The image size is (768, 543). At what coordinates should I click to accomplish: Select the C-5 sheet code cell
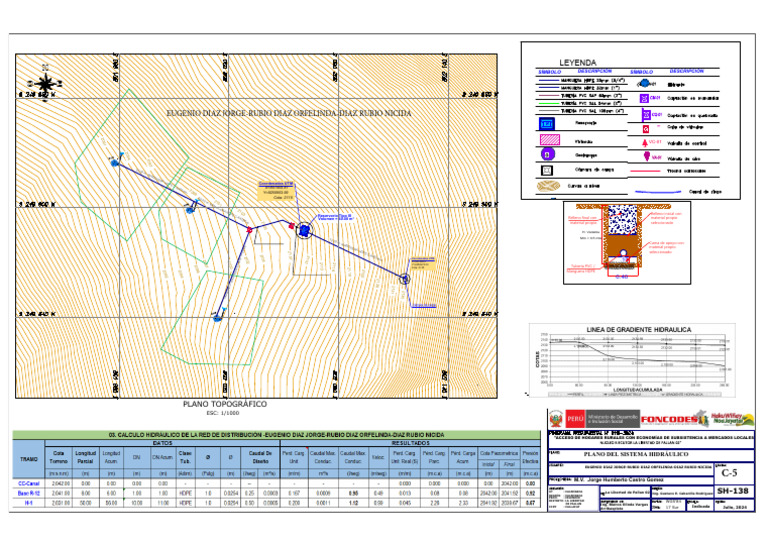(x=733, y=473)
